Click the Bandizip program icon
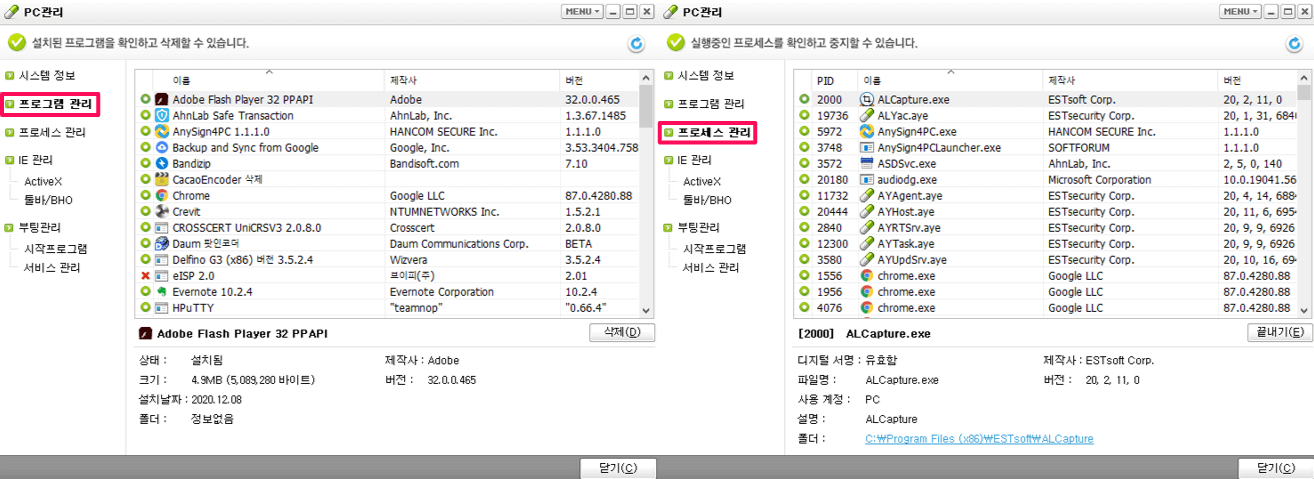 click(x=161, y=163)
